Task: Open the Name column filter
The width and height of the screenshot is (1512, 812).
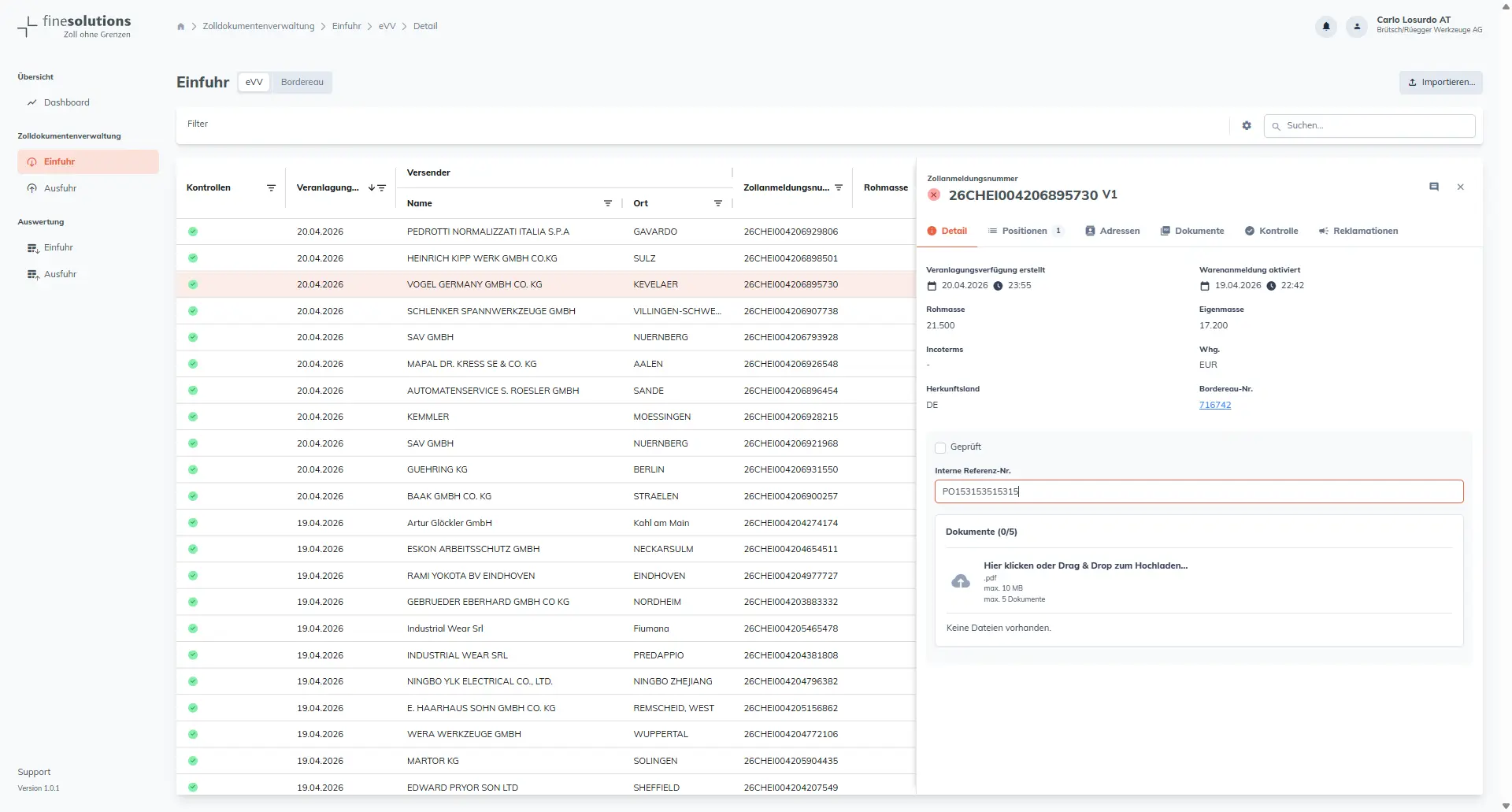Action: click(x=608, y=203)
